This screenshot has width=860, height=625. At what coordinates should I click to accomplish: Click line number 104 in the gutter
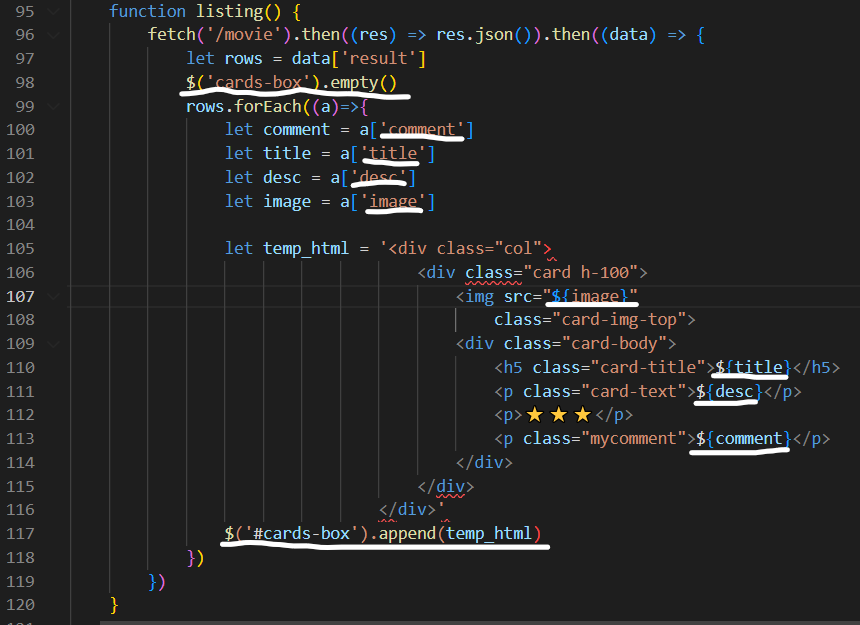tap(20, 225)
